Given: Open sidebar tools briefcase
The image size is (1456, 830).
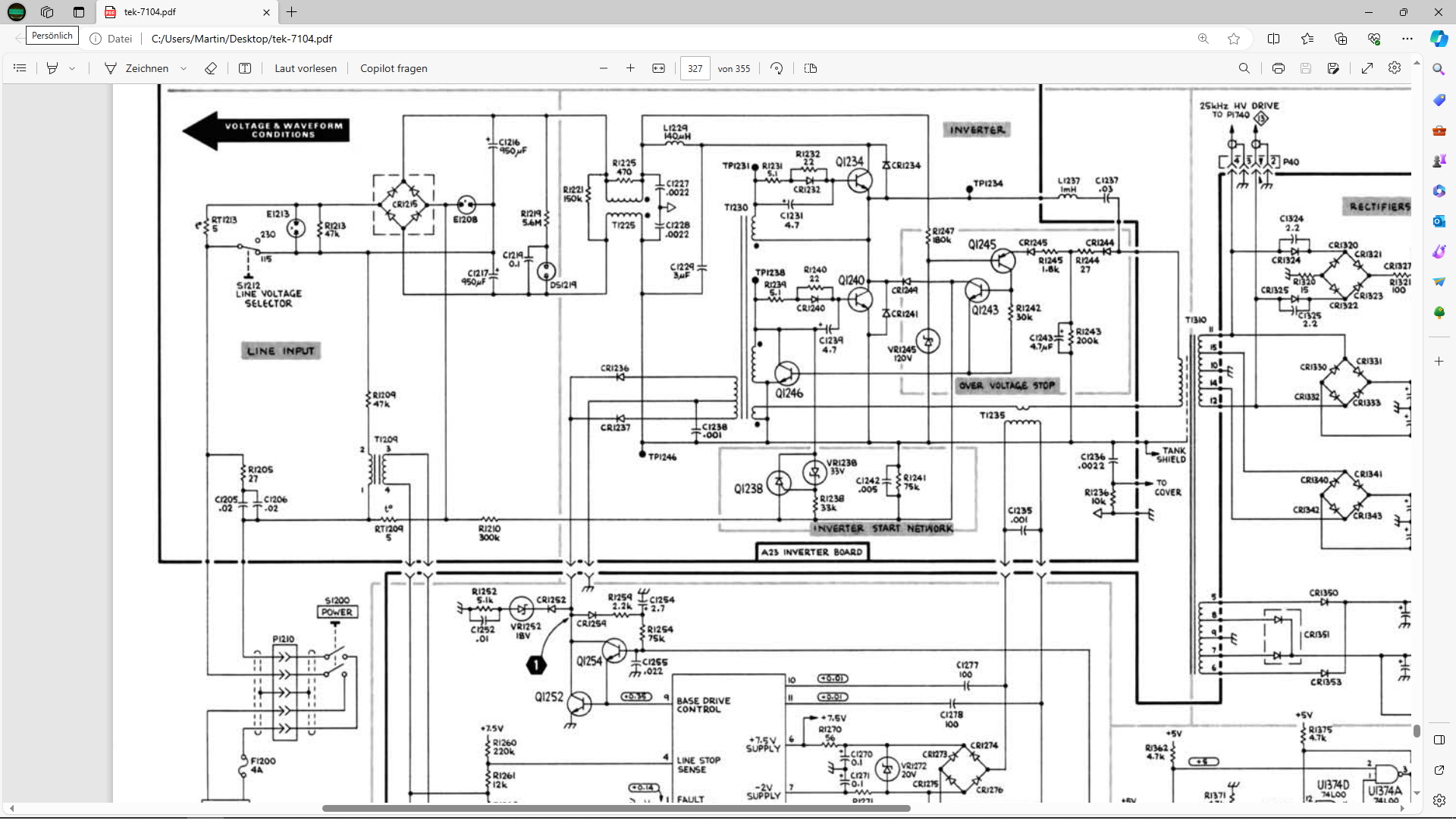Looking at the screenshot, I should (x=1439, y=130).
